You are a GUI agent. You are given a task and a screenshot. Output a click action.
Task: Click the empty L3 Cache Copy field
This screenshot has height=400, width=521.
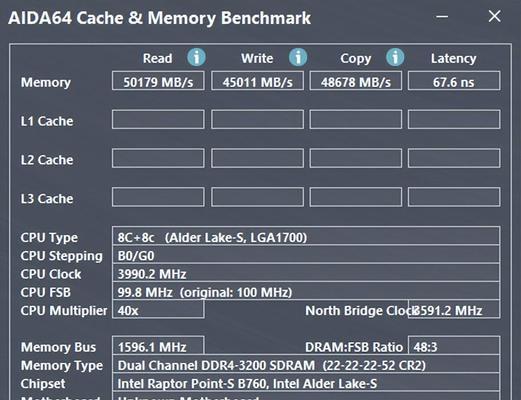tap(356, 197)
